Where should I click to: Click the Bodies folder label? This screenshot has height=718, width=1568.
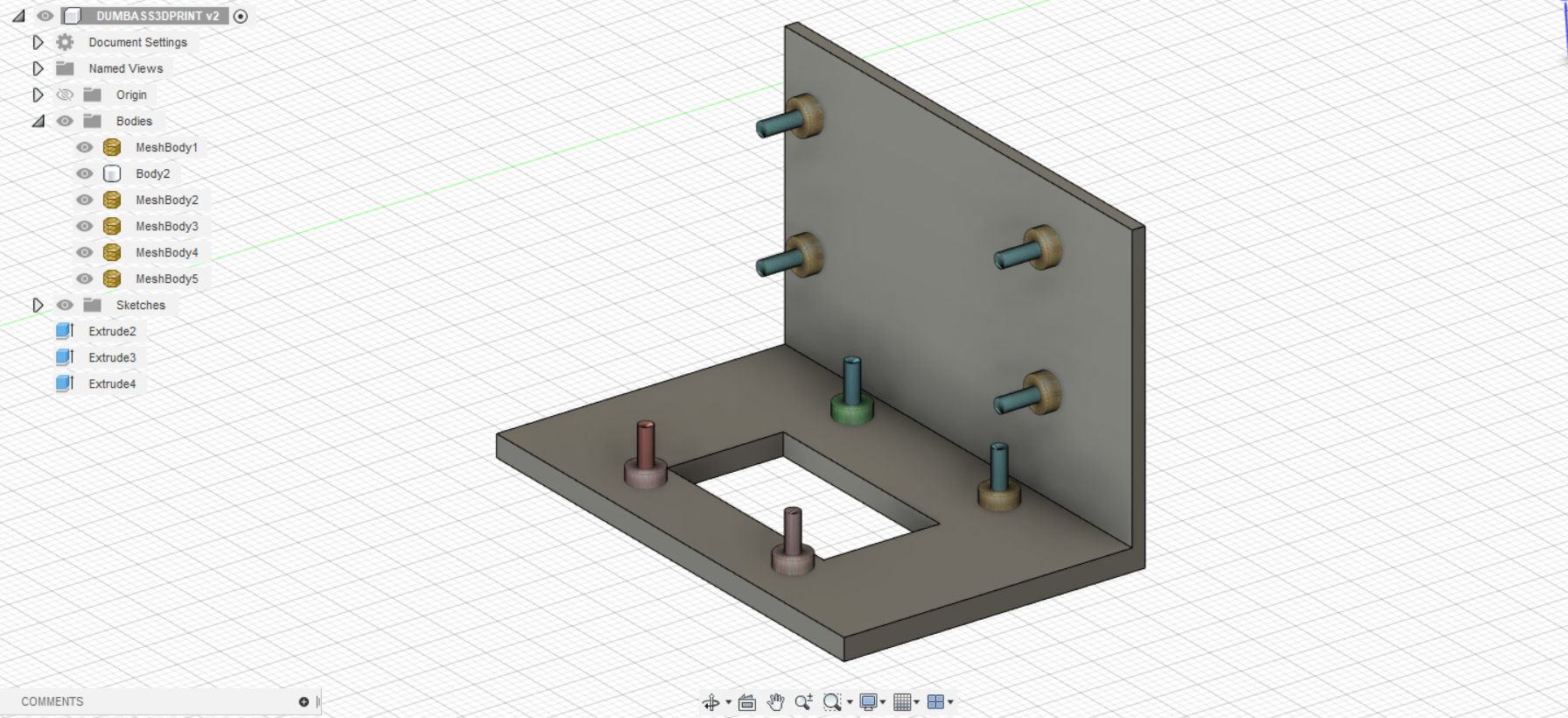click(134, 121)
